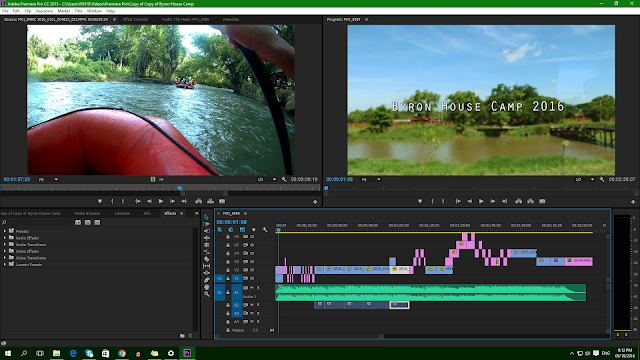Play the sequence in Program monitor
The image size is (640, 360).
[481, 201]
